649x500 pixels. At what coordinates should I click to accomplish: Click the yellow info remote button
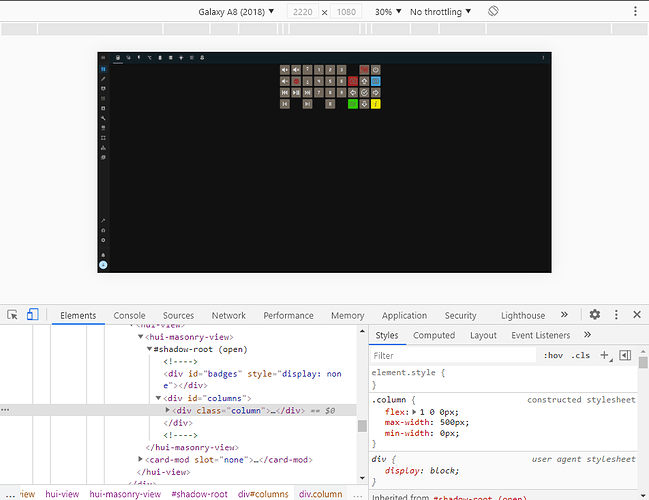[375, 104]
